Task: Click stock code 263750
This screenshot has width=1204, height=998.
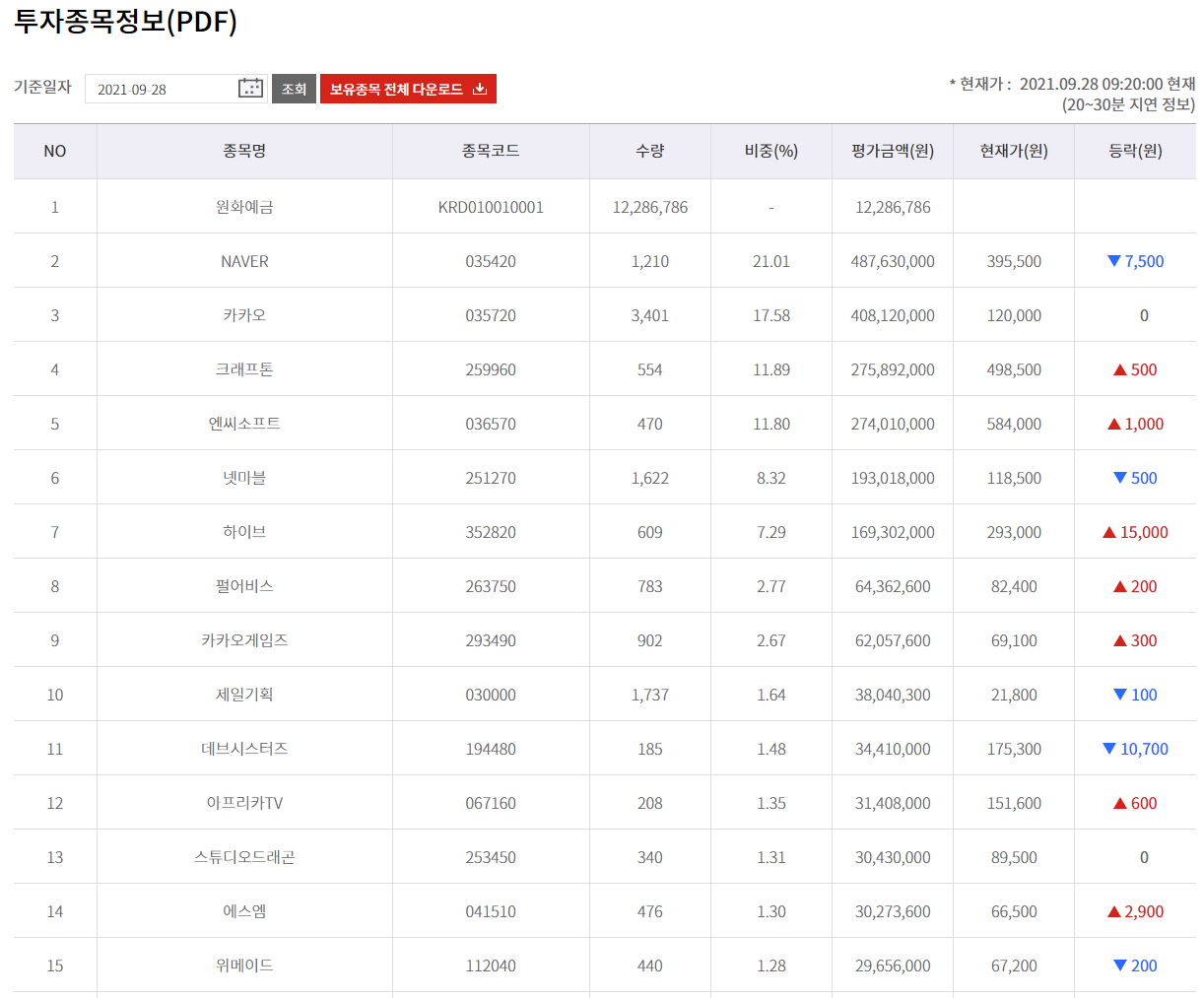Action: pos(491,586)
